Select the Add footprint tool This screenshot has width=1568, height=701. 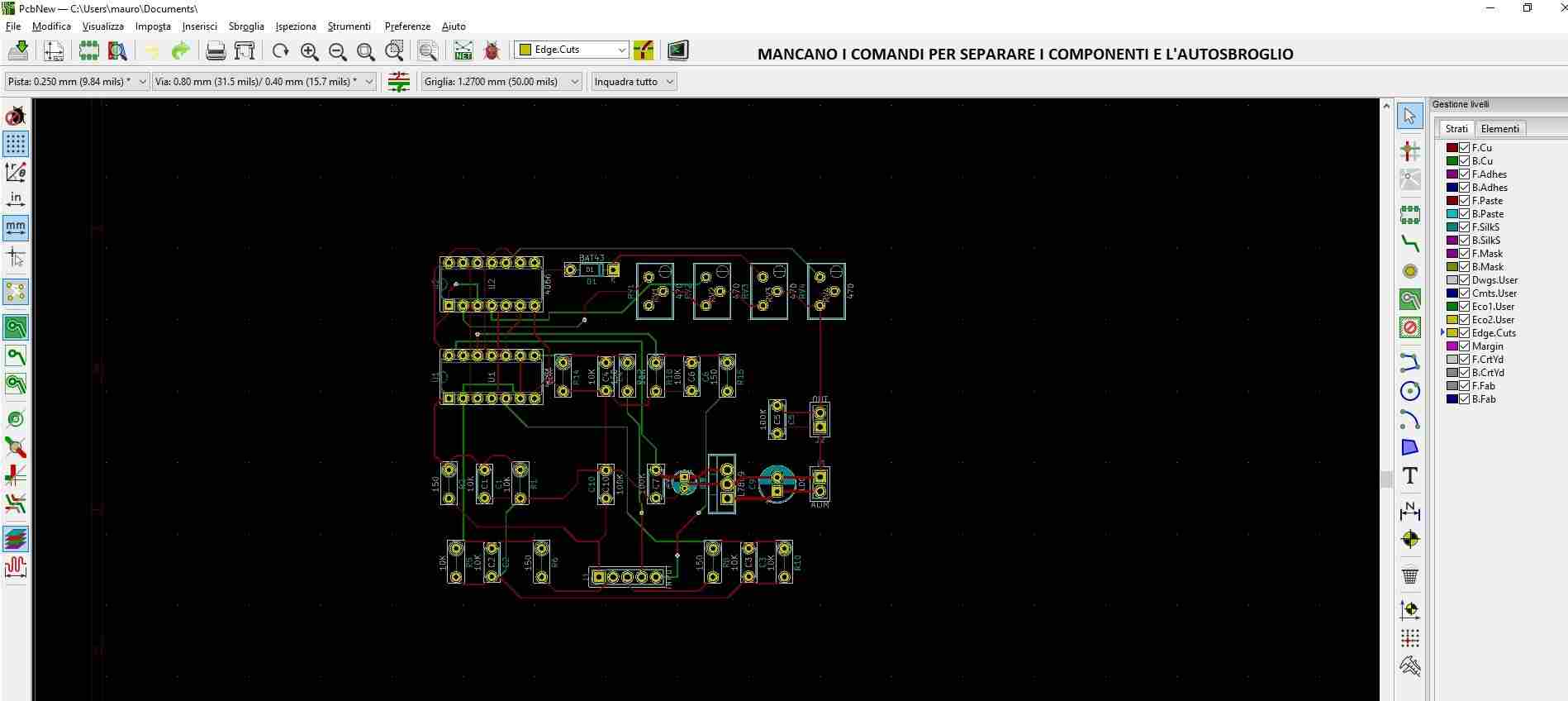[1410, 215]
